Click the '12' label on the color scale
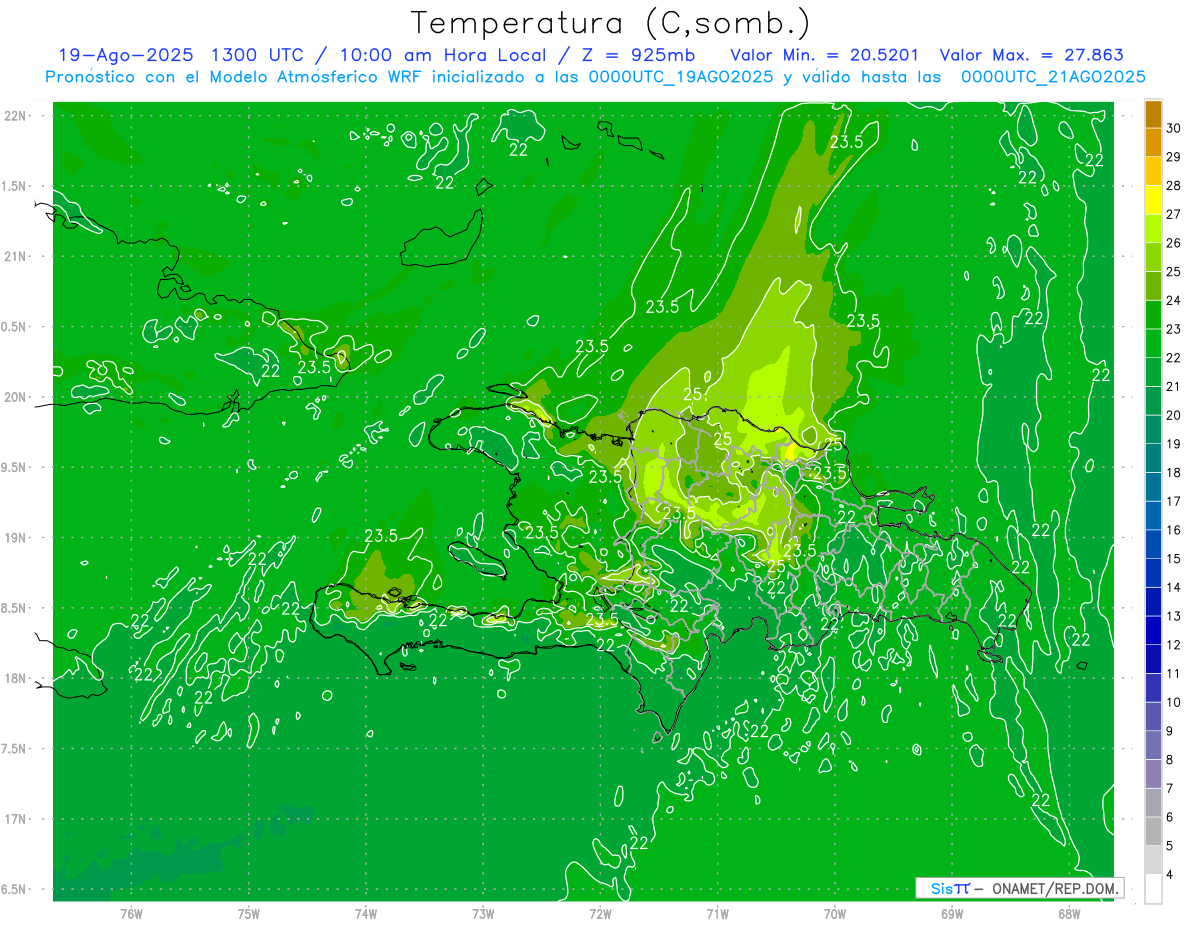This screenshot has height=927, width=1200. [1174, 645]
